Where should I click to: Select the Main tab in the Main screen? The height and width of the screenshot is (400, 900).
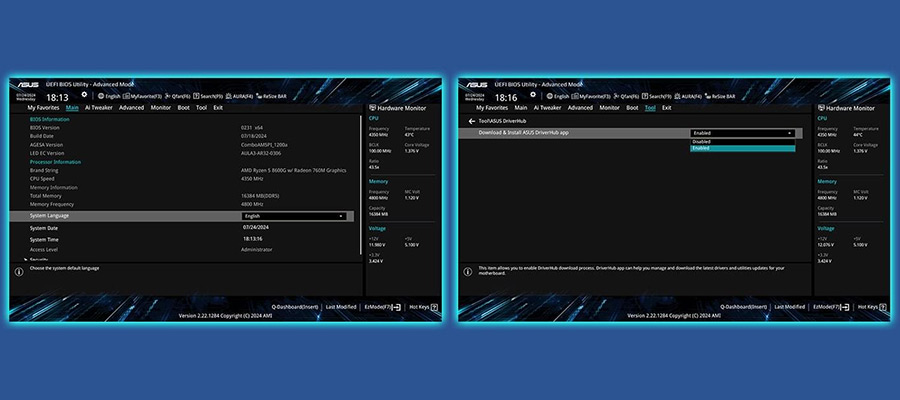(72, 108)
